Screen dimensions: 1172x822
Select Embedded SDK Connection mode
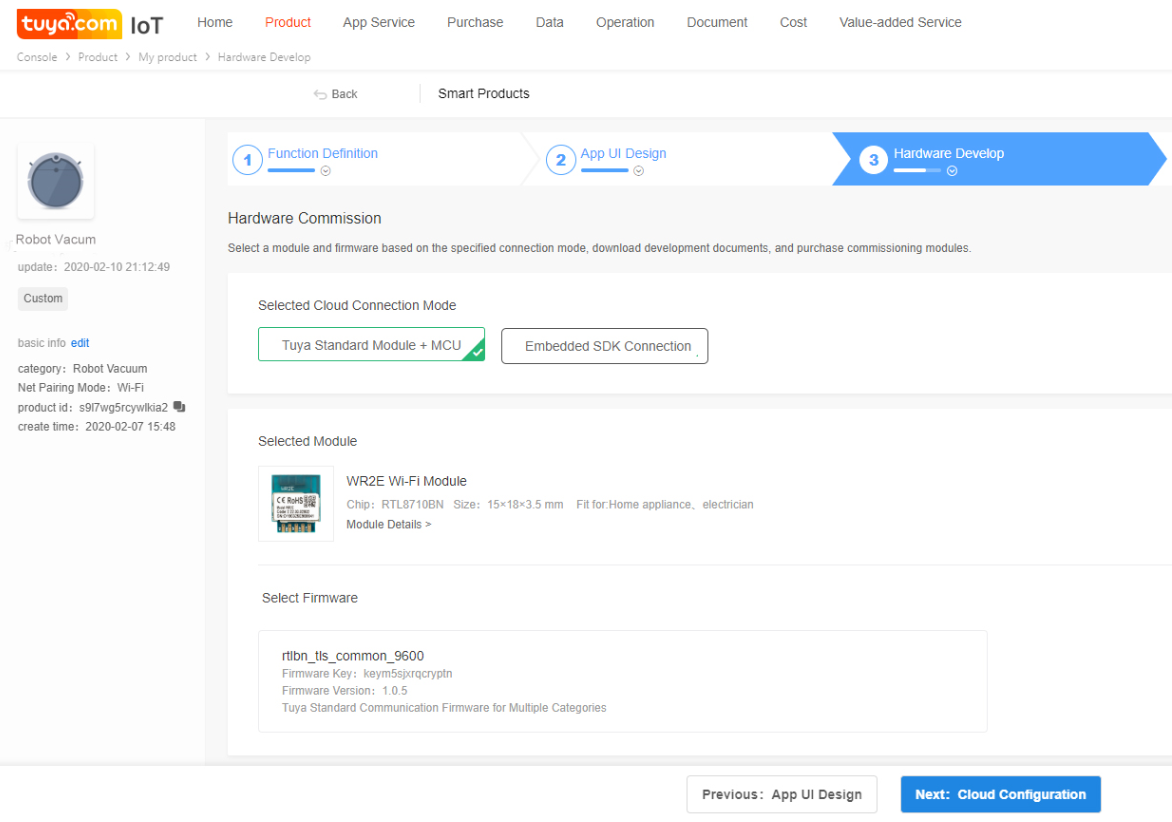click(604, 345)
